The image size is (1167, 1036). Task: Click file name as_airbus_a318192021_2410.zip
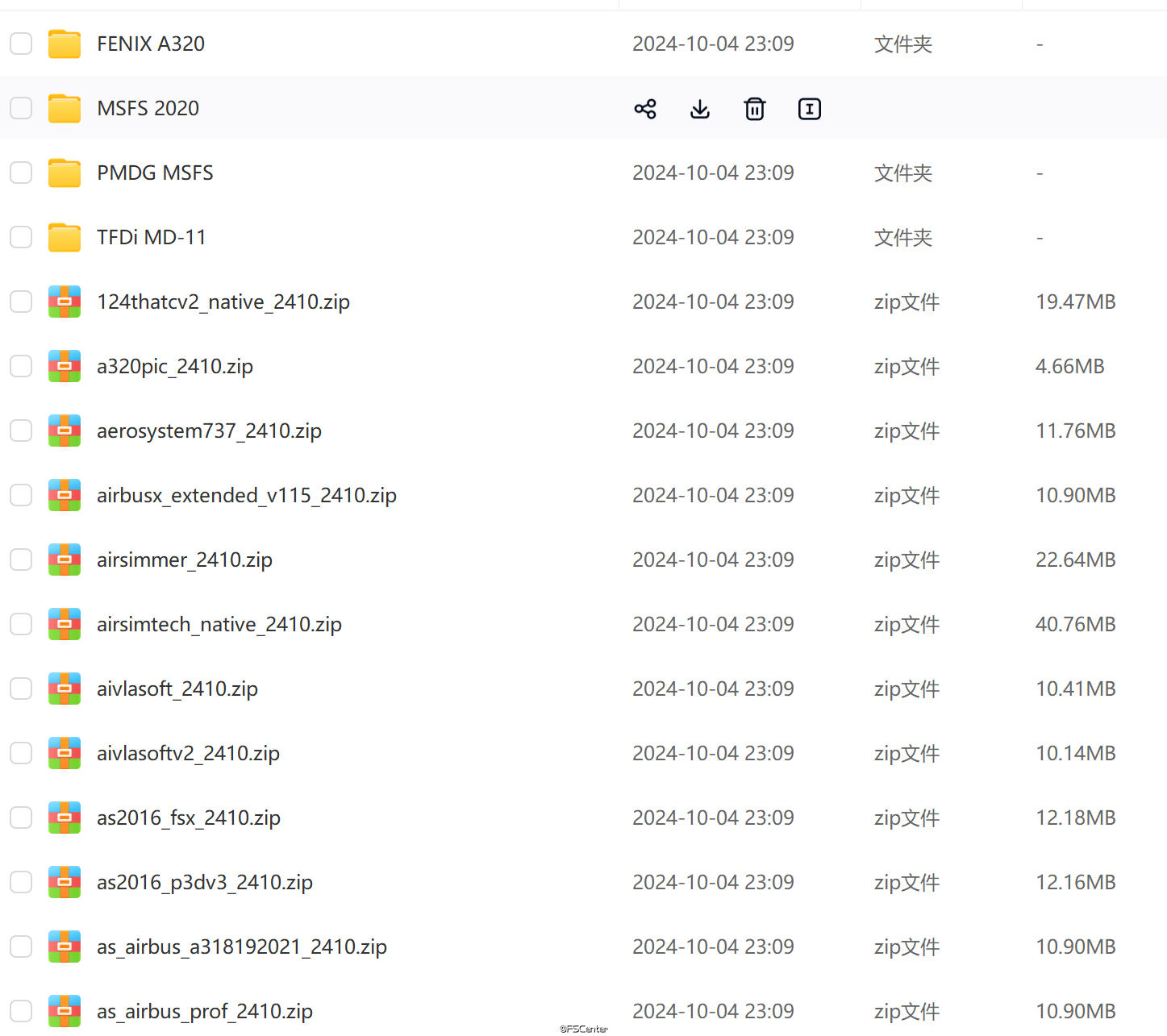[x=242, y=947]
